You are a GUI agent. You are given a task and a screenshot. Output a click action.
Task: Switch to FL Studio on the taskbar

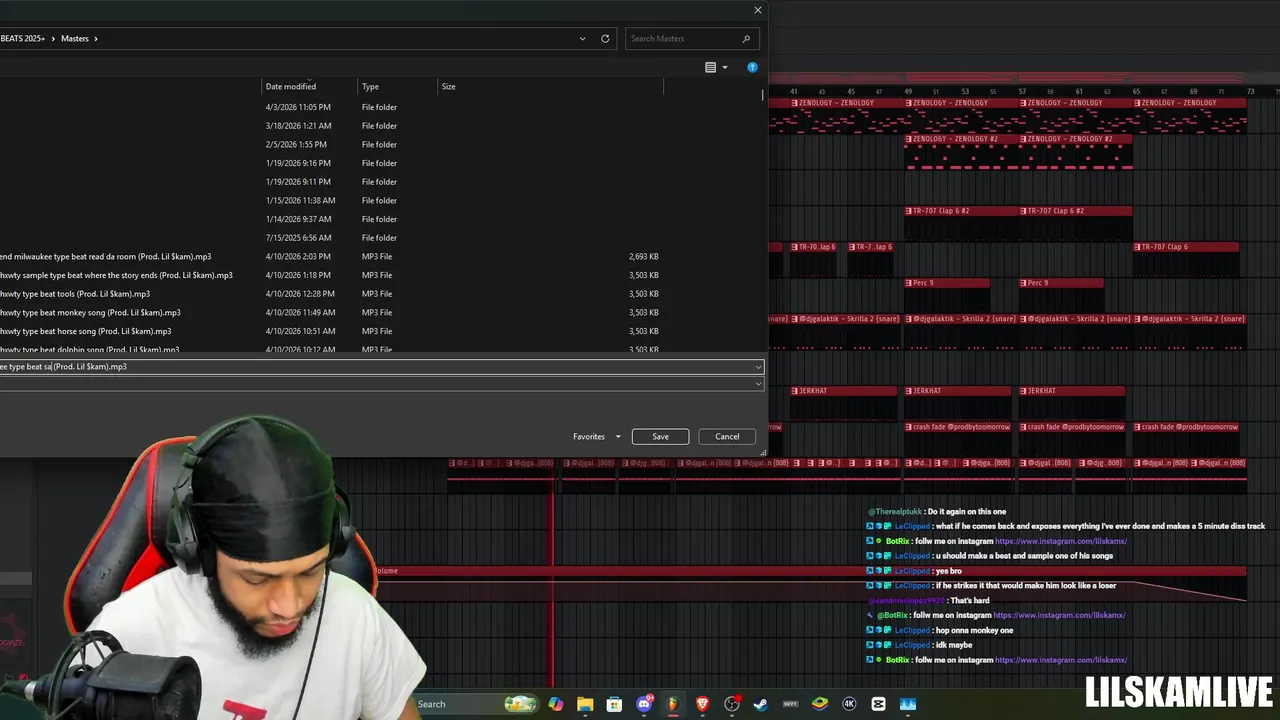point(673,704)
